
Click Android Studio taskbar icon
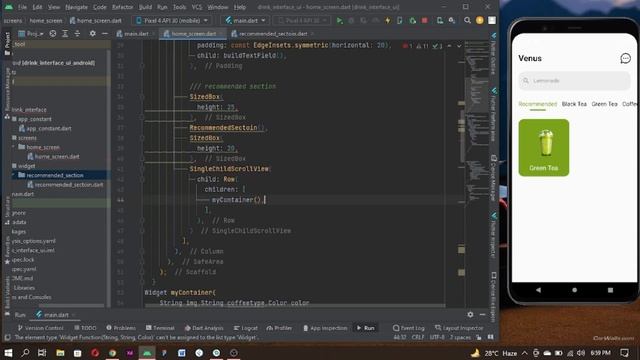coord(147,353)
